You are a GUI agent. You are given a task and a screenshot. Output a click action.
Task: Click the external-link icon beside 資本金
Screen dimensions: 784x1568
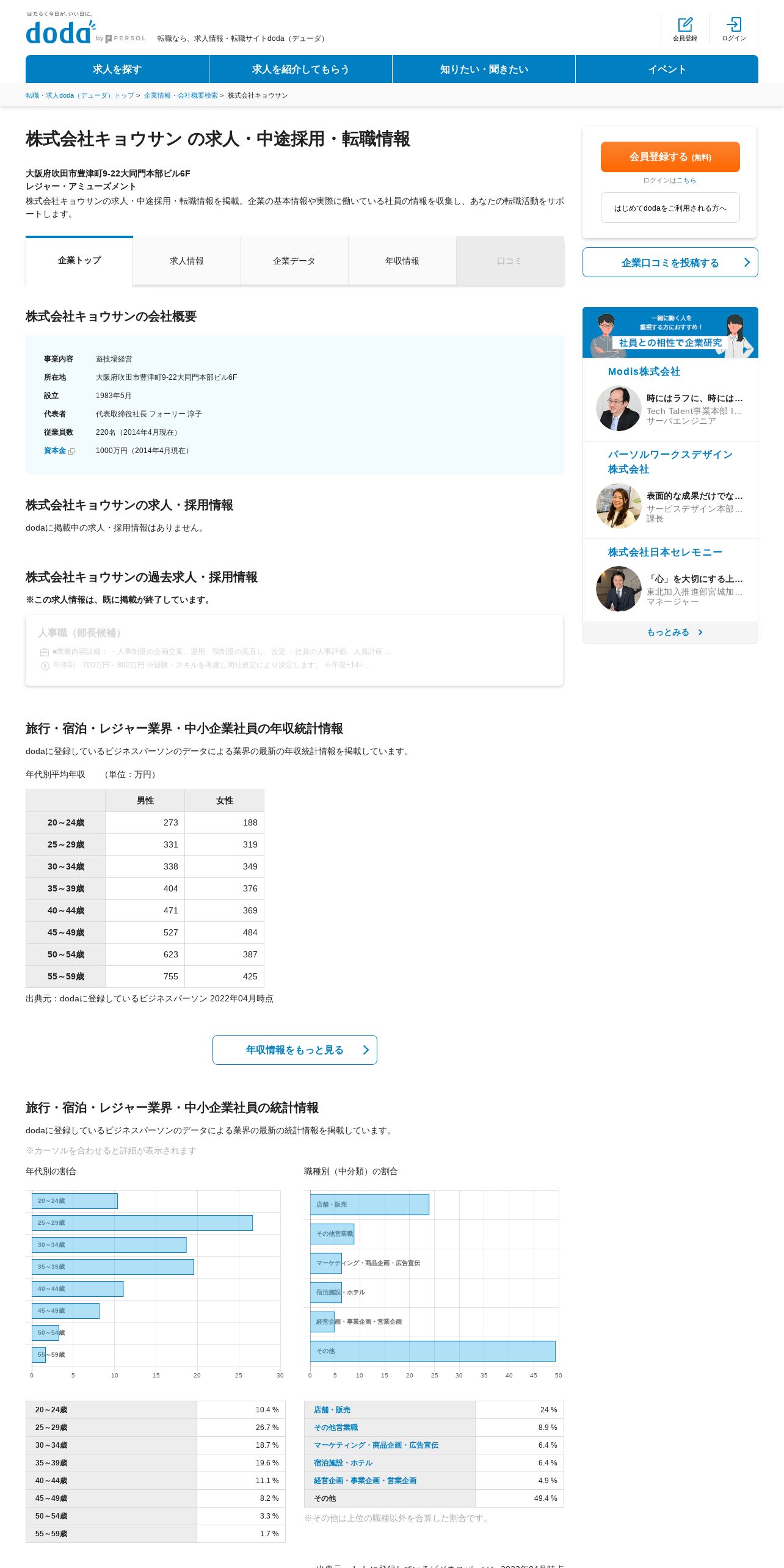pyautogui.click(x=71, y=451)
